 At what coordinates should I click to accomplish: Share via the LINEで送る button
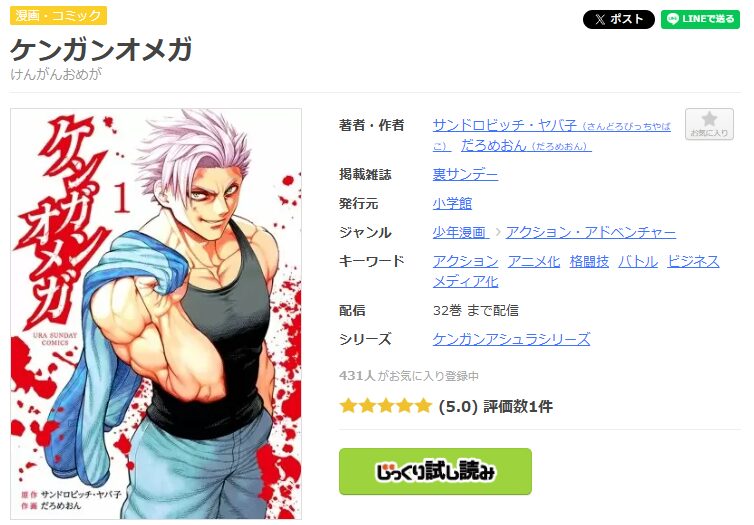point(700,19)
